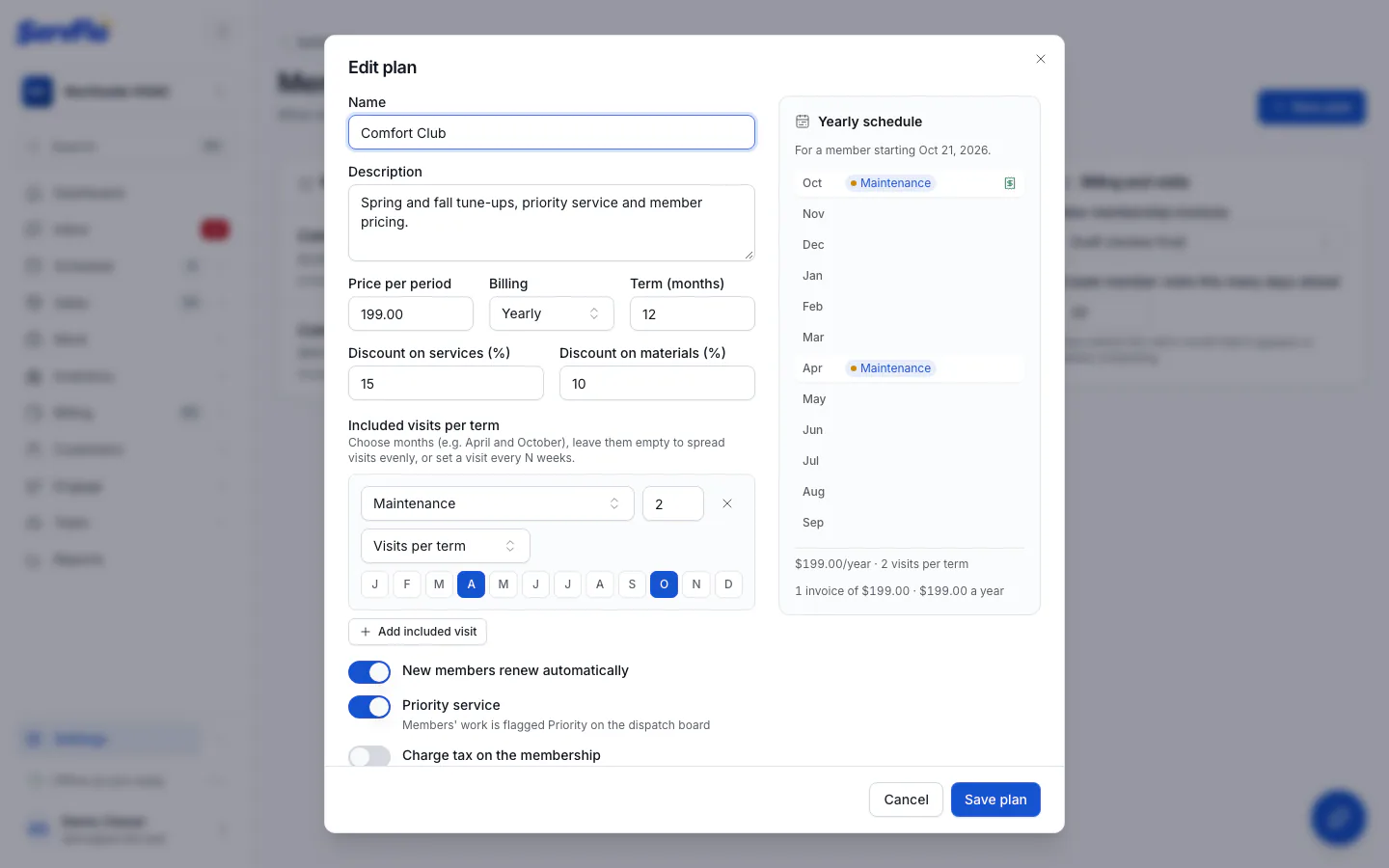Open the Maintenance visit type dropdown

498,503
